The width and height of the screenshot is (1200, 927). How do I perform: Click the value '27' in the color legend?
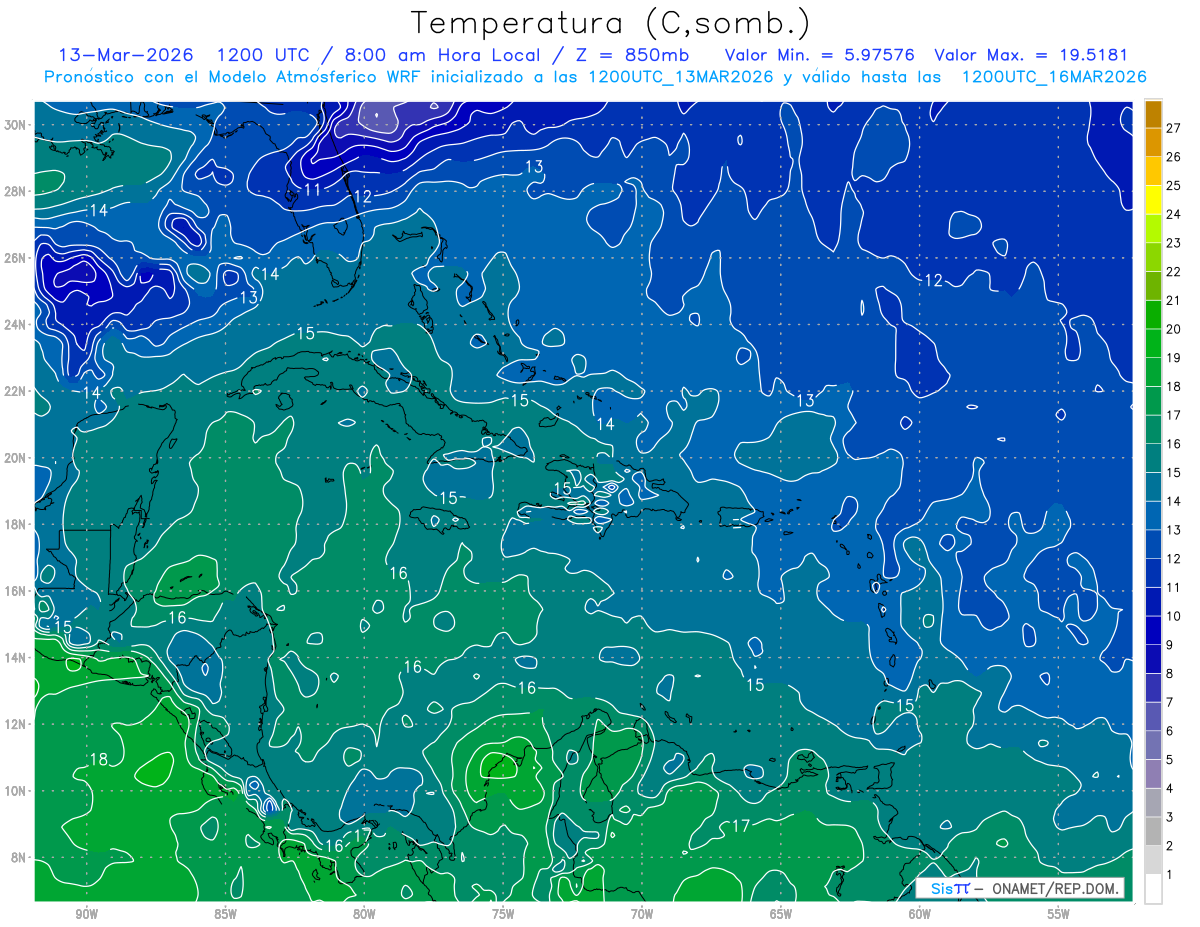point(1174,127)
